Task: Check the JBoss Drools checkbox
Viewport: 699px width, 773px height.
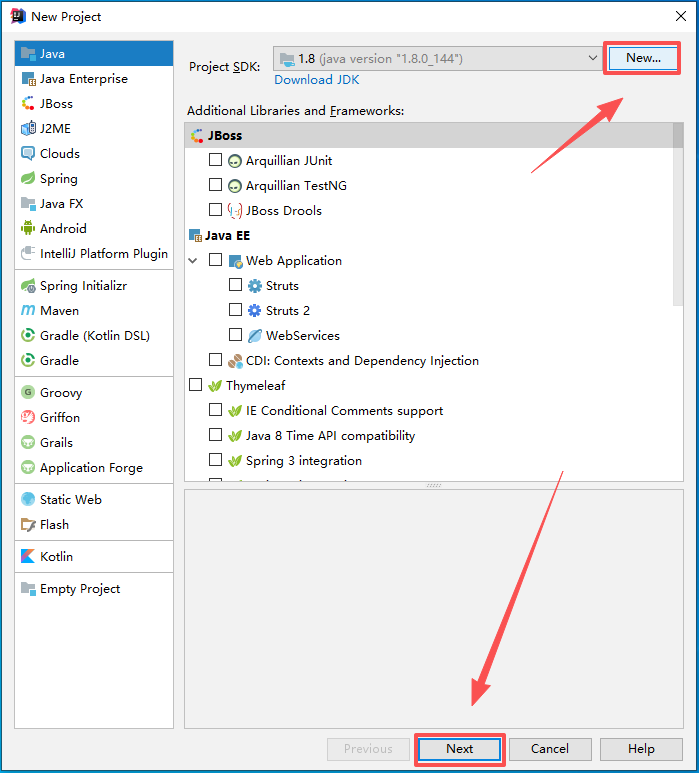Action: coord(215,210)
